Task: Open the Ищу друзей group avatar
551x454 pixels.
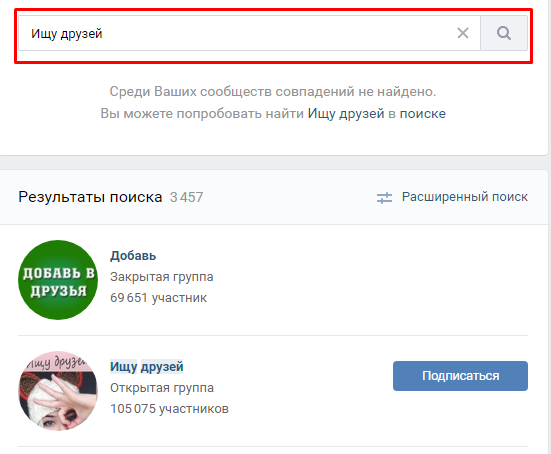Action: [58, 391]
